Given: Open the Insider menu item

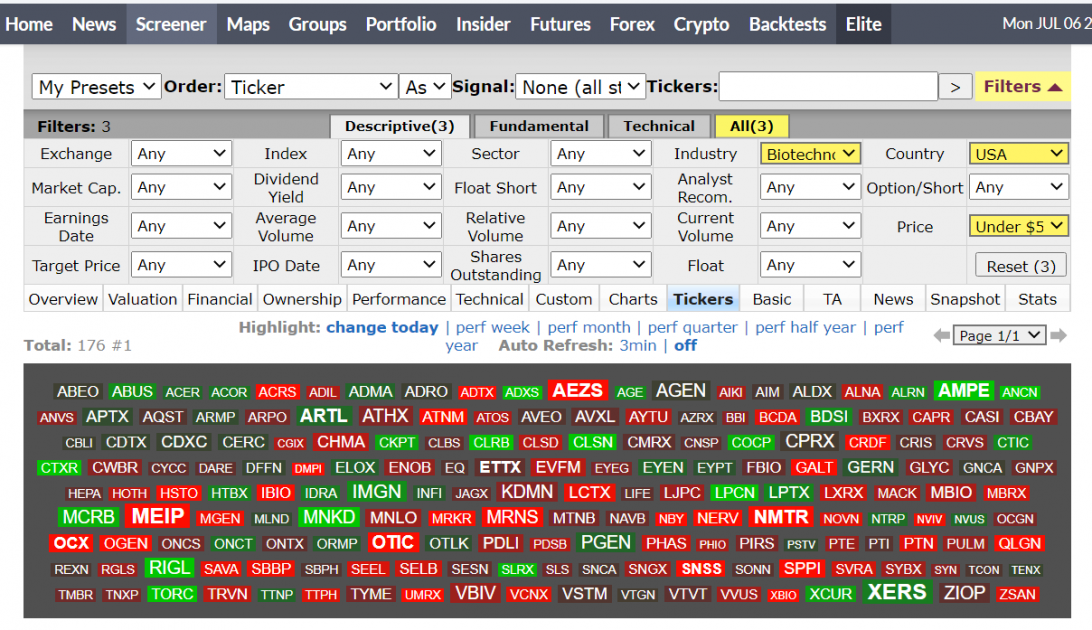Looking at the screenshot, I should pos(483,24).
